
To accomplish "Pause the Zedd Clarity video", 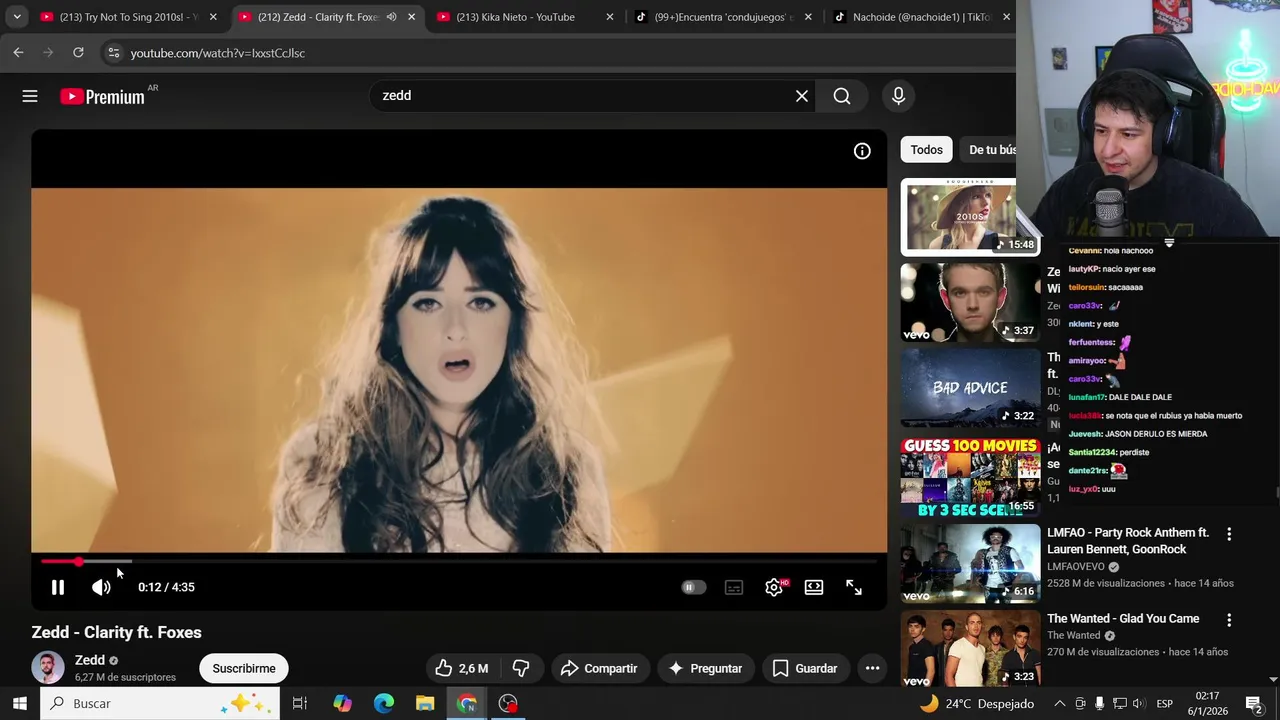I will 58,588.
